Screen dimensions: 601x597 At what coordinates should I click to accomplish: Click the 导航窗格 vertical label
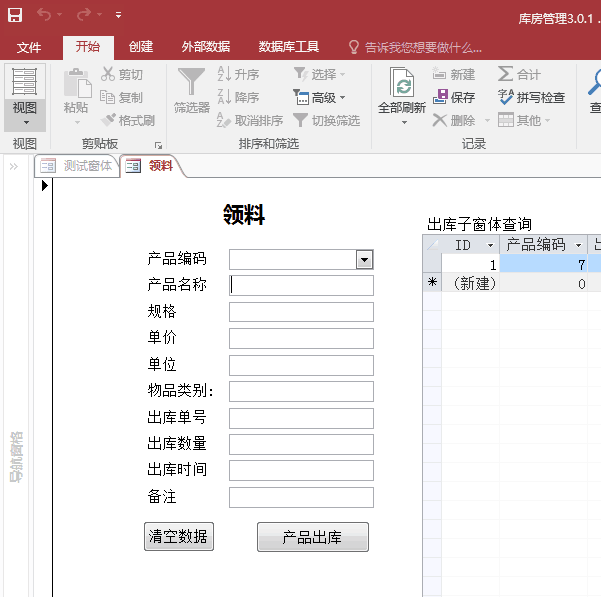click(16, 457)
